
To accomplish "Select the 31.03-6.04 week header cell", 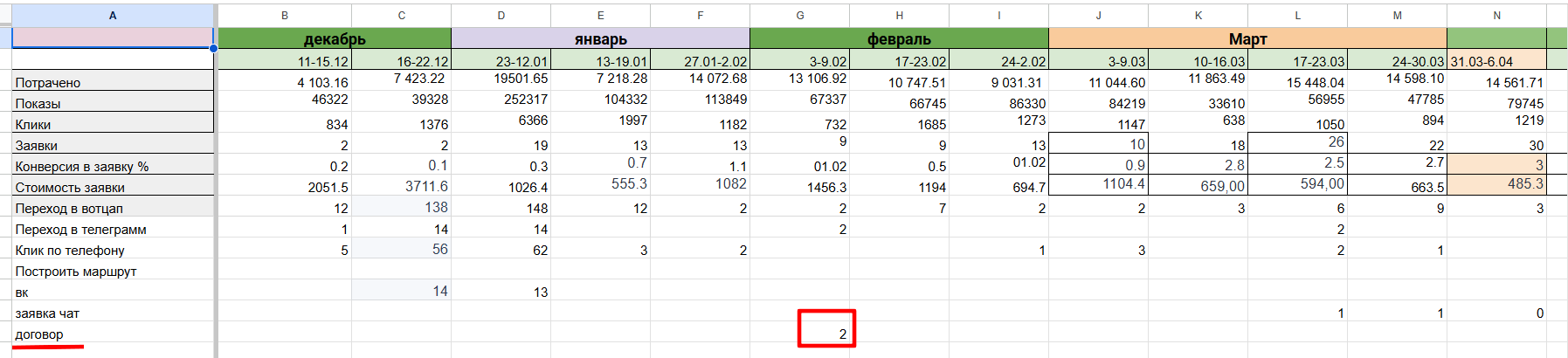I will 1496,61.
